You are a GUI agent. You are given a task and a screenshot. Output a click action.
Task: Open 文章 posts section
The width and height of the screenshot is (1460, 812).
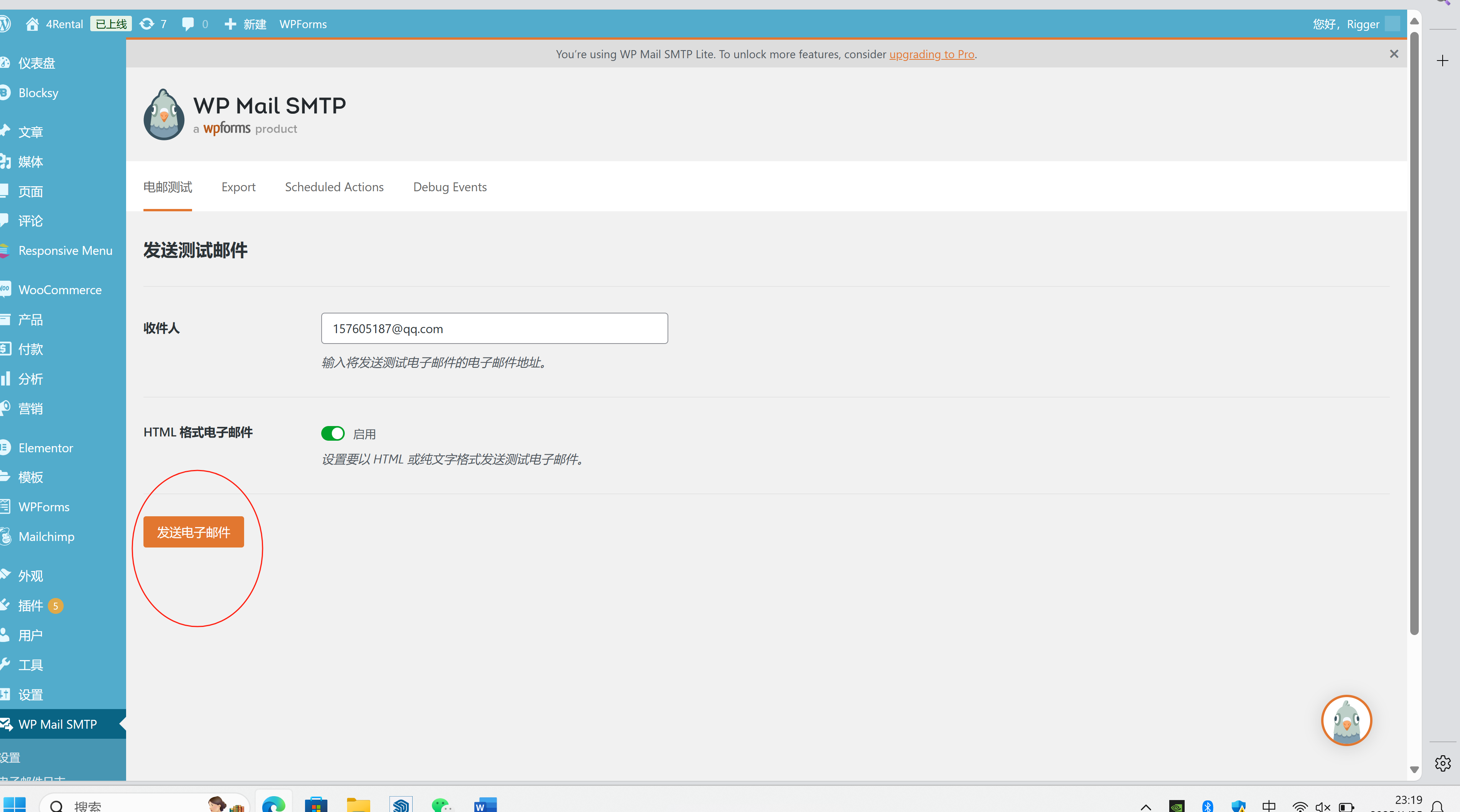point(30,131)
